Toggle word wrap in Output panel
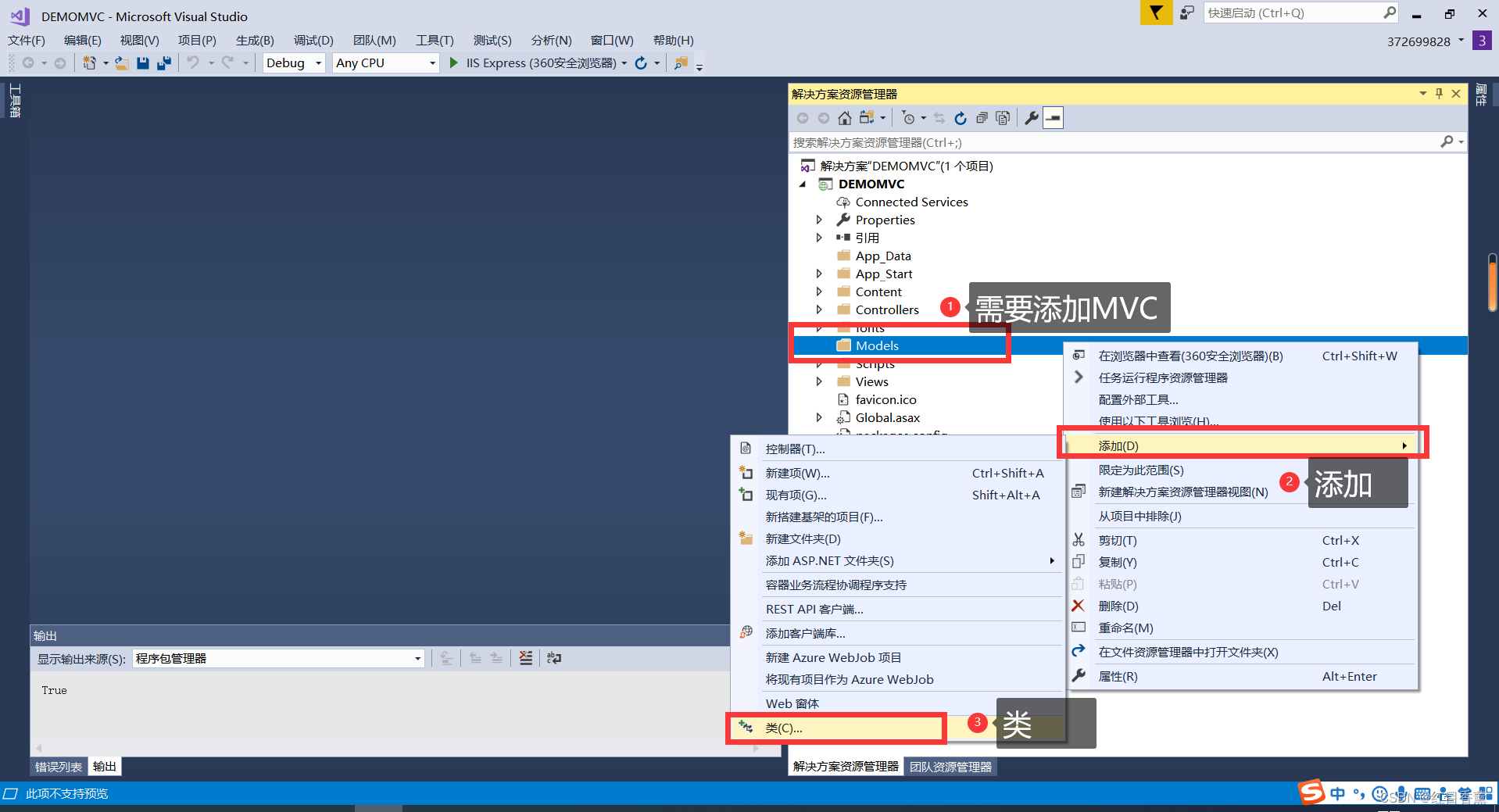The height and width of the screenshot is (812, 1499). (554, 658)
